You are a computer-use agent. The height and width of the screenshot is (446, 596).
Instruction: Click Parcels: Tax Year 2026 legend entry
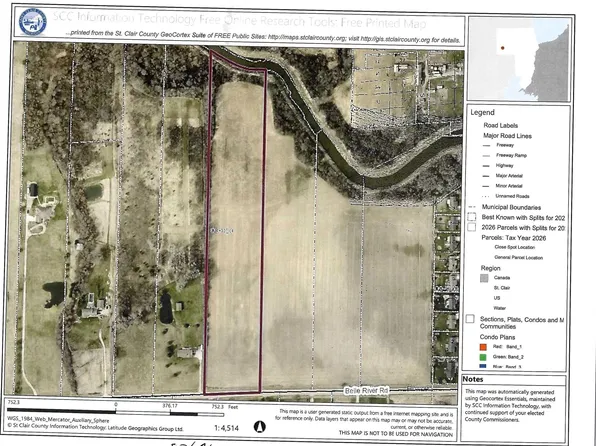(x=514, y=238)
